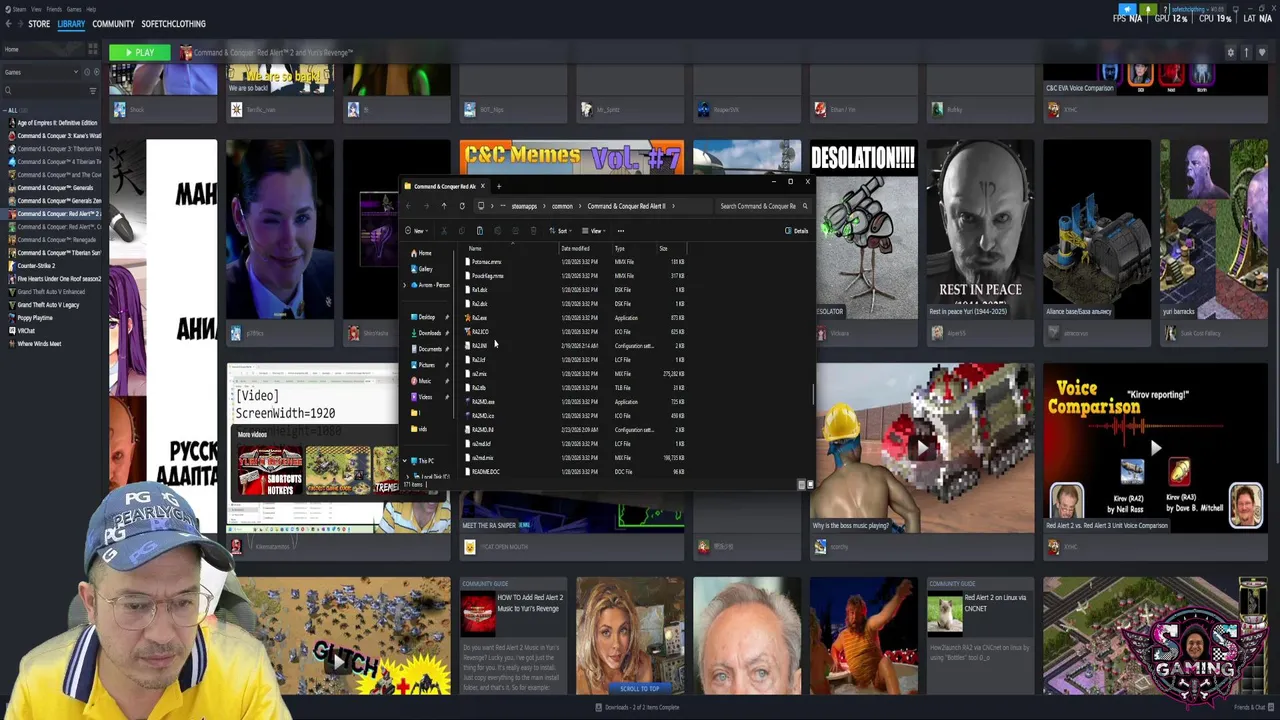Open the New dropdown in File Explorer

pos(416,231)
